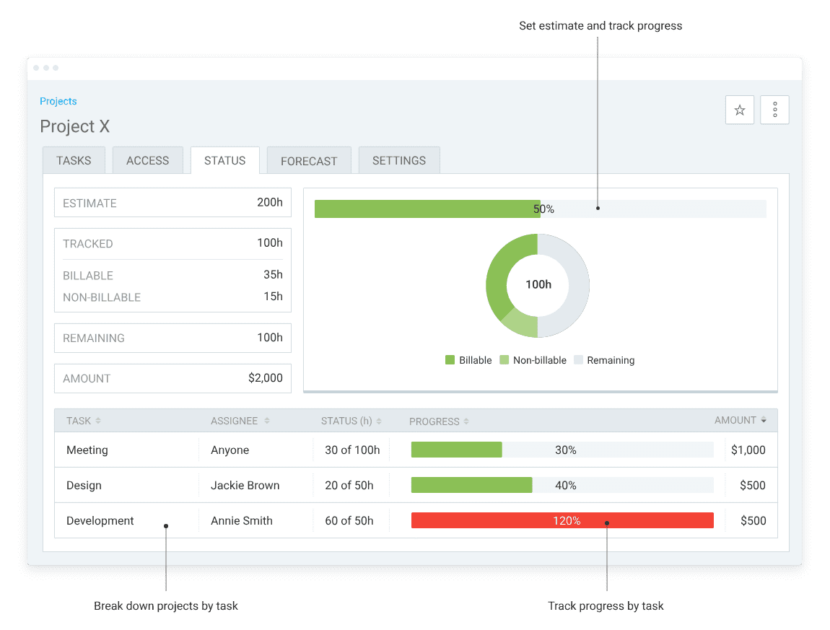Sort table by Amount column
This screenshot has width=830, height=630.
pyautogui.click(x=741, y=421)
